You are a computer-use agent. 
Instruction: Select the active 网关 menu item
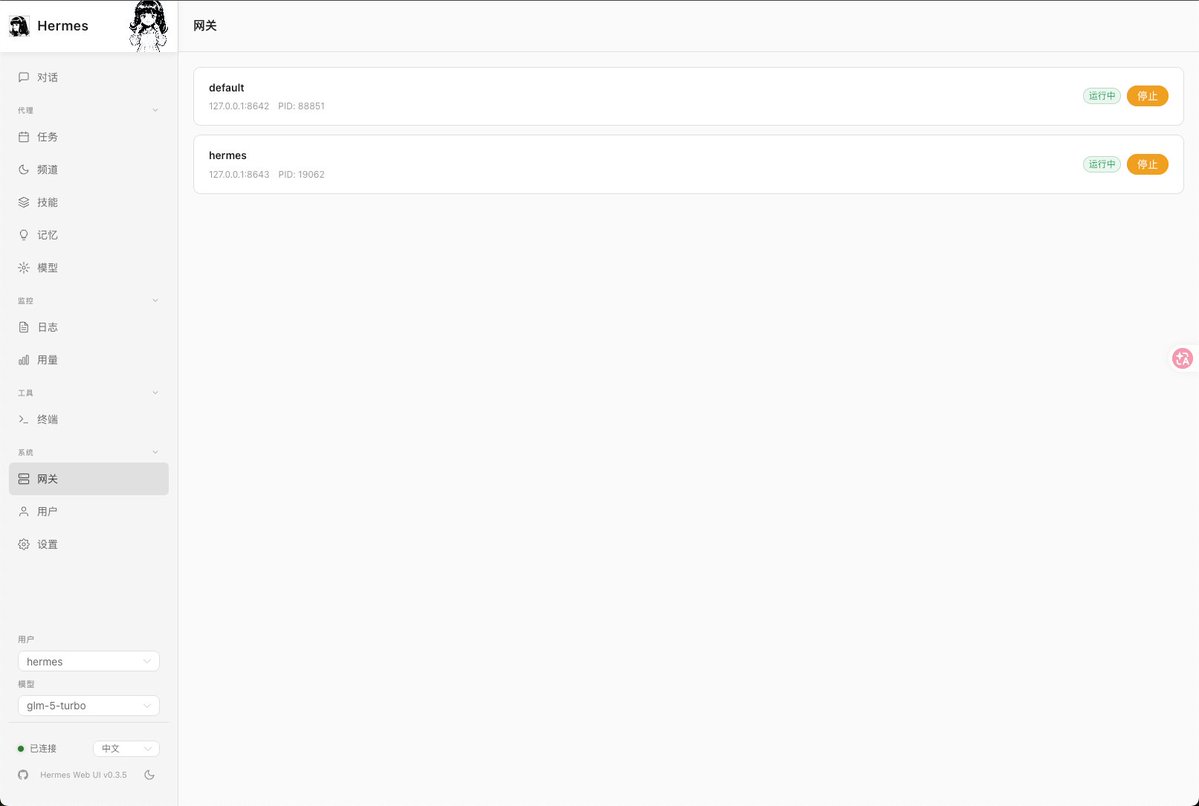[x=89, y=479]
